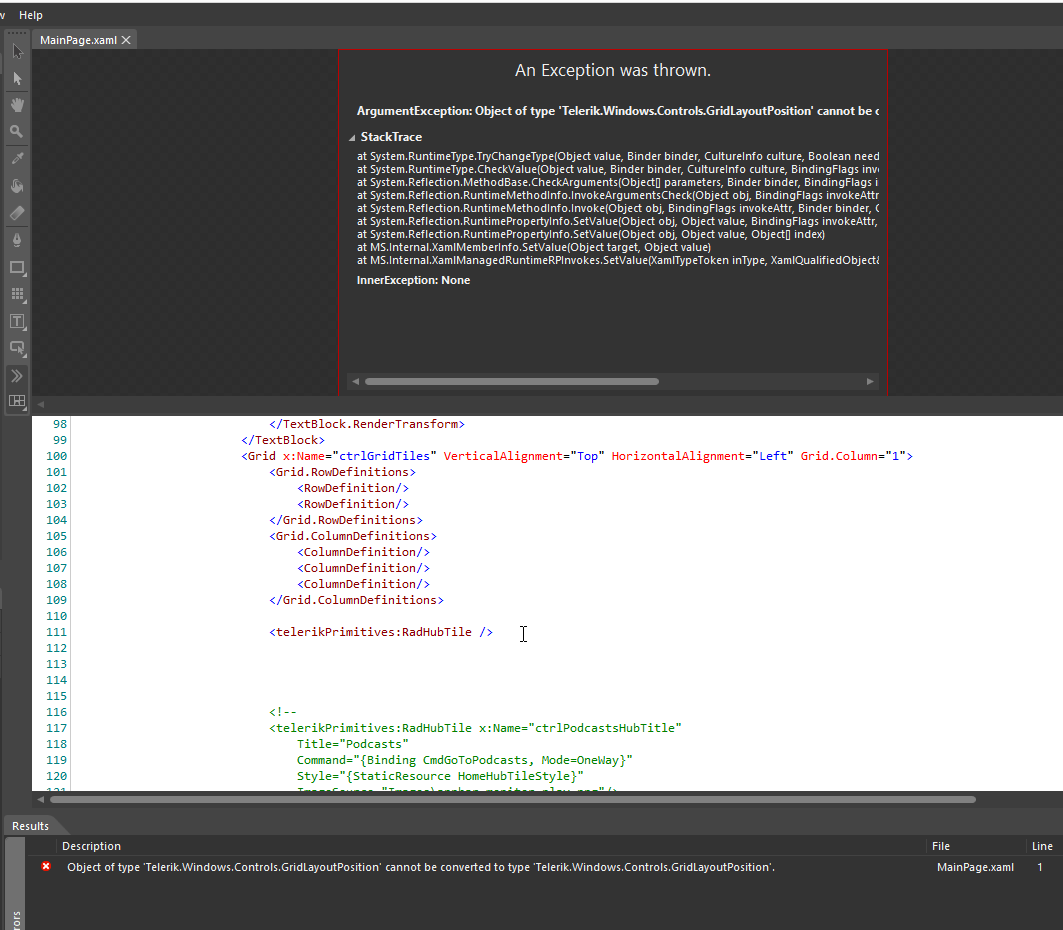Viewport: 1063px width, 930px height.
Task: Choose the TextBlock text tool
Action: coord(17,322)
